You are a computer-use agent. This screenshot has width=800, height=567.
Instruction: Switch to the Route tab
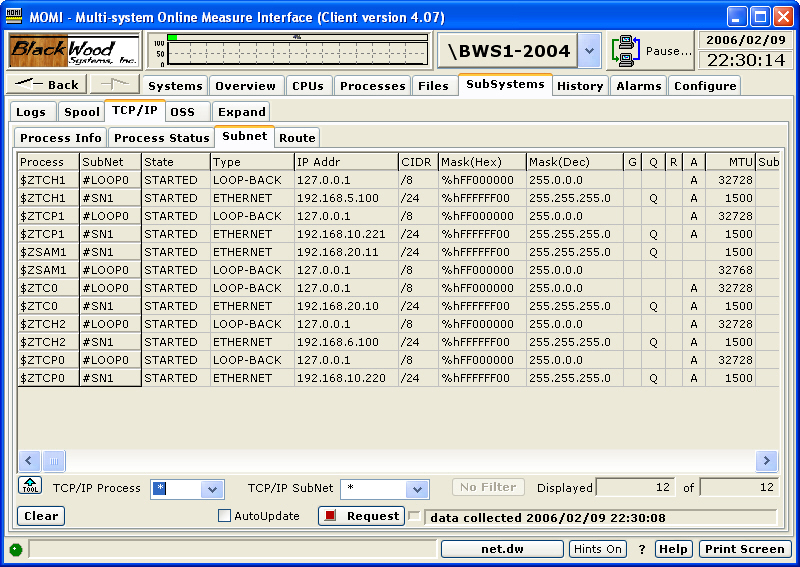[x=297, y=138]
